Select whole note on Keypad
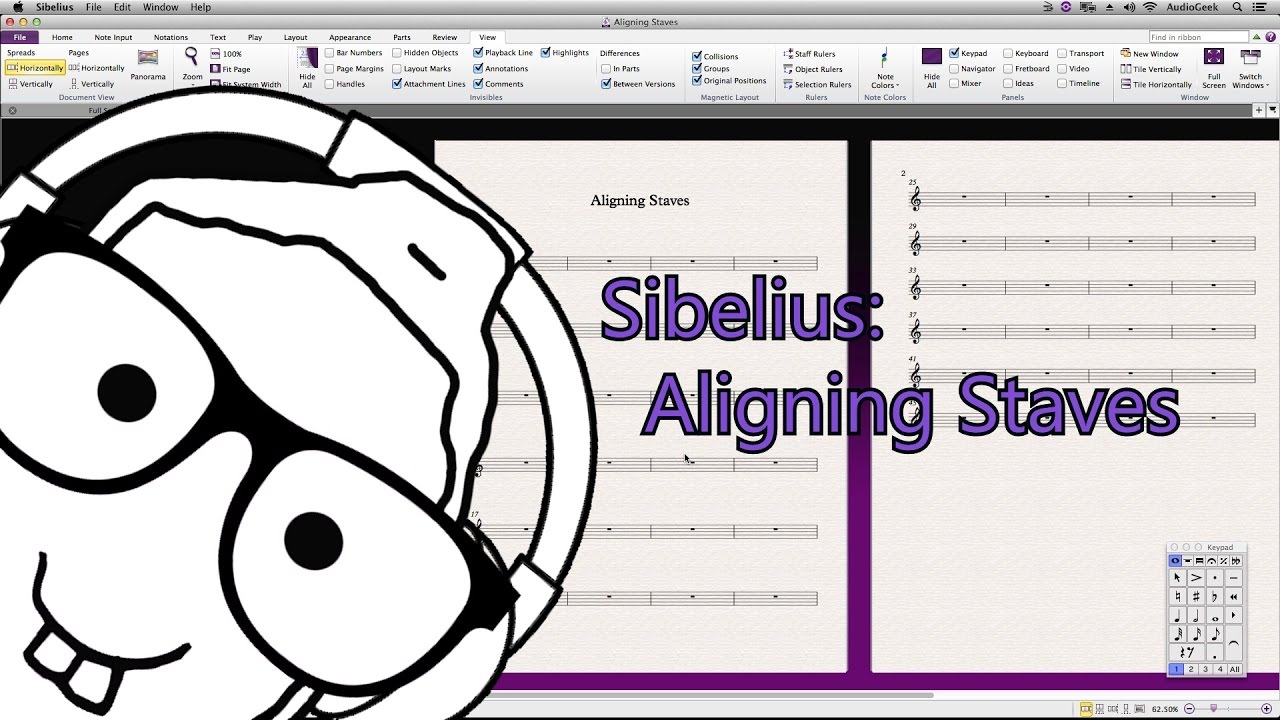 [1215, 616]
